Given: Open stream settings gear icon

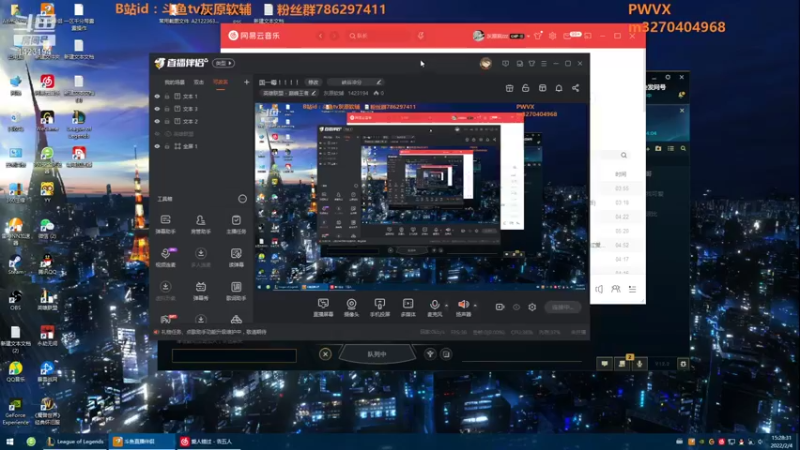Looking at the screenshot, I should coord(532,307).
